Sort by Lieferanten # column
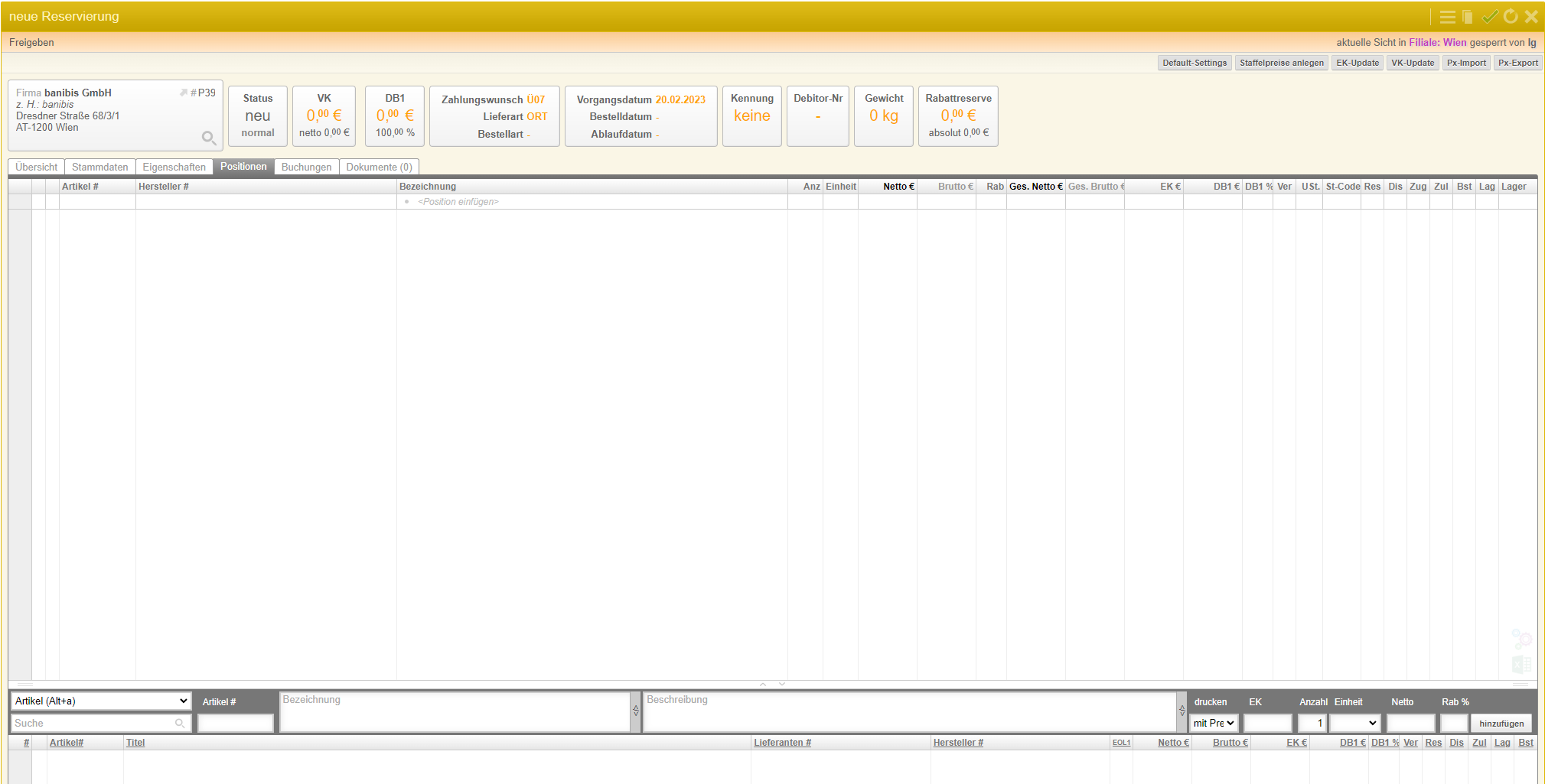This screenshot has height=784, width=1545. (782, 743)
